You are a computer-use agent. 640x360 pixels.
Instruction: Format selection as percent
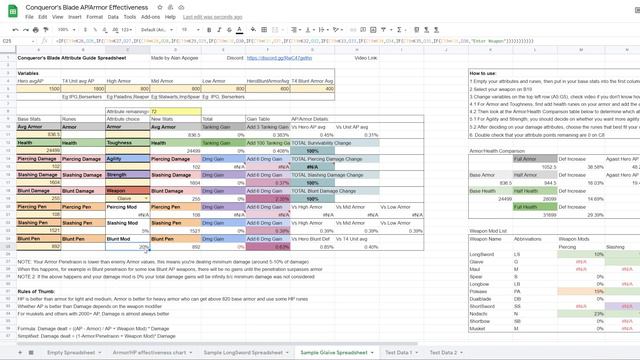point(95,30)
